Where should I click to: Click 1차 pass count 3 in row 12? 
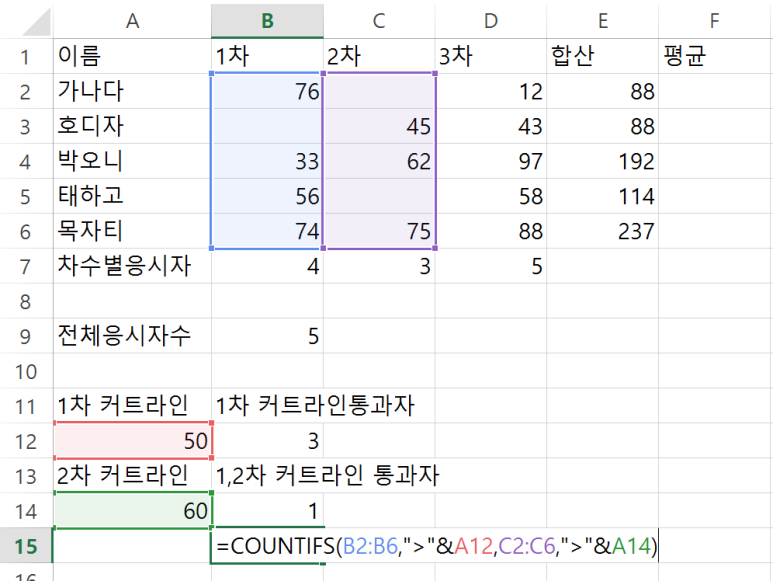267,442
